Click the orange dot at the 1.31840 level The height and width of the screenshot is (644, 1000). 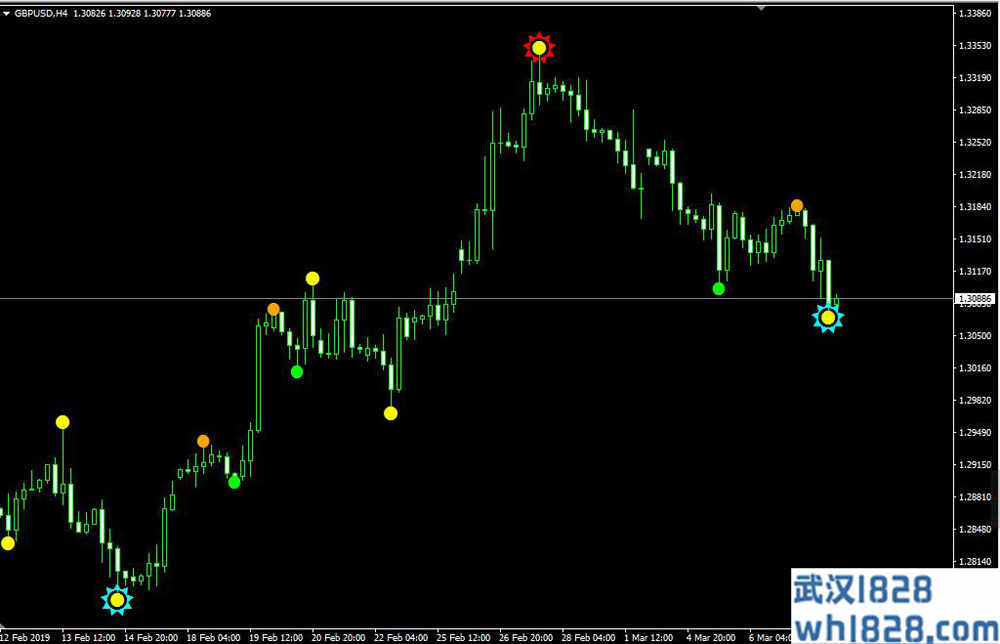[797, 205]
